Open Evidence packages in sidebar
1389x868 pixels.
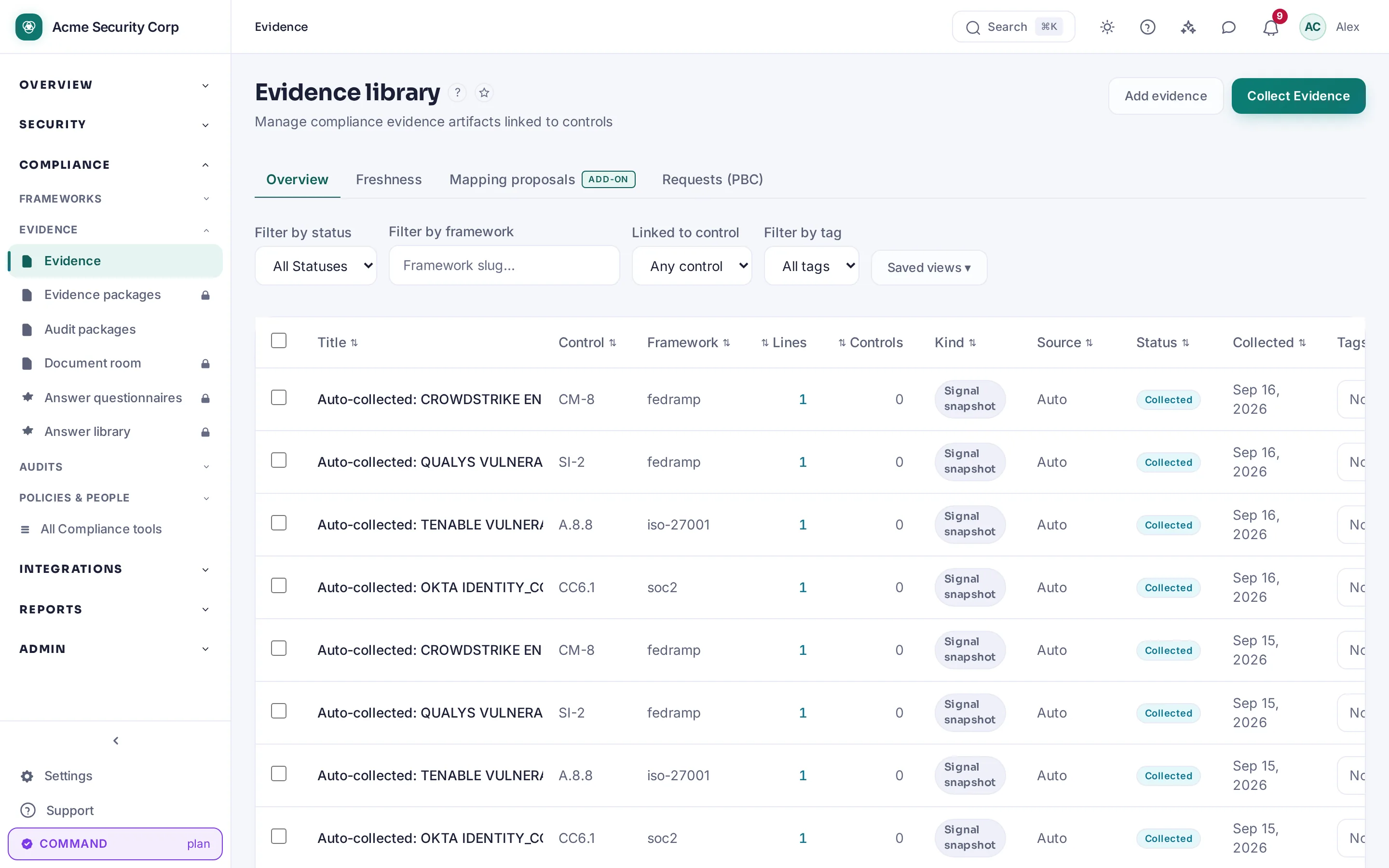(115, 295)
